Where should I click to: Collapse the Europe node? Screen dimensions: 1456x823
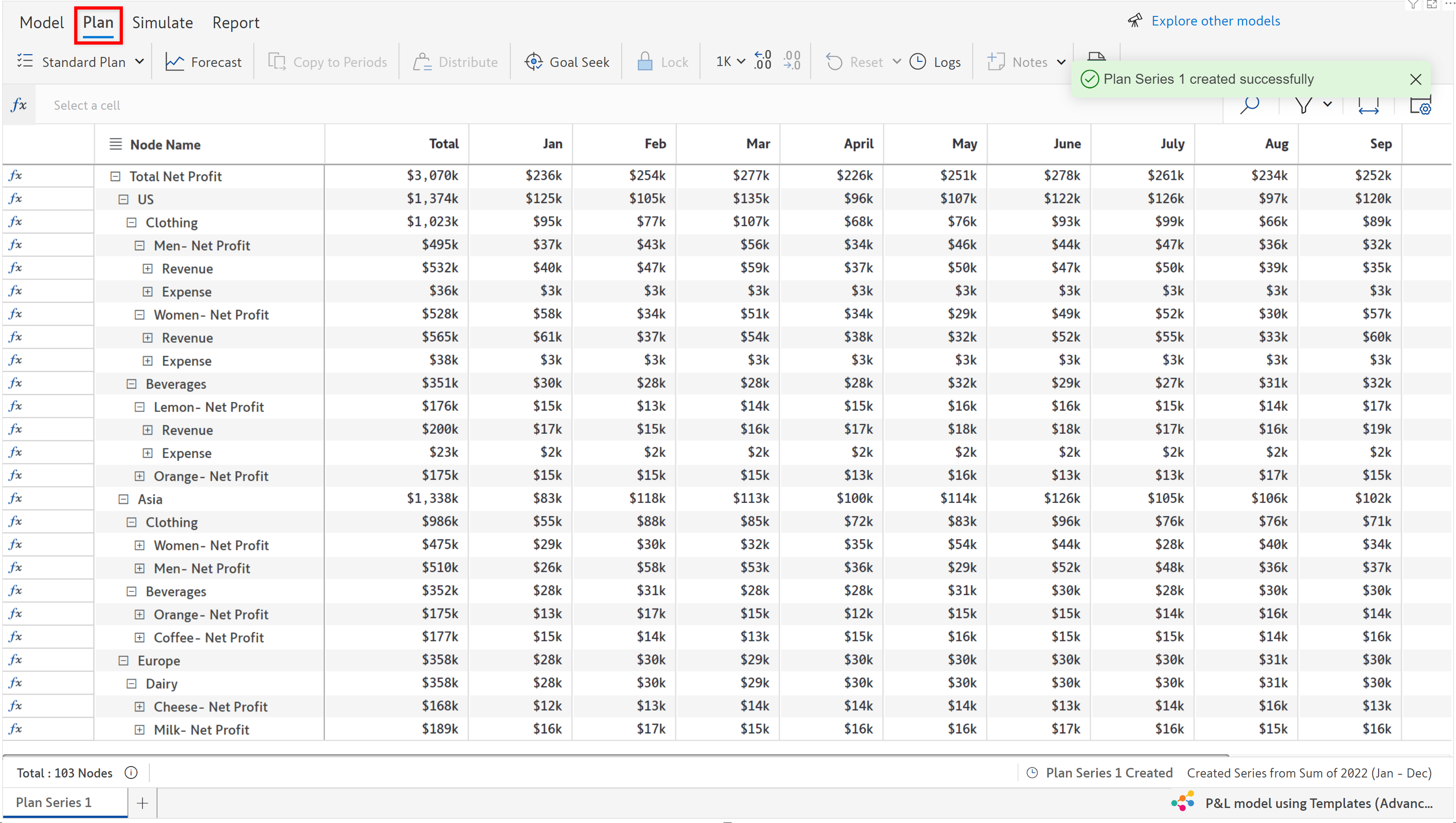(123, 660)
